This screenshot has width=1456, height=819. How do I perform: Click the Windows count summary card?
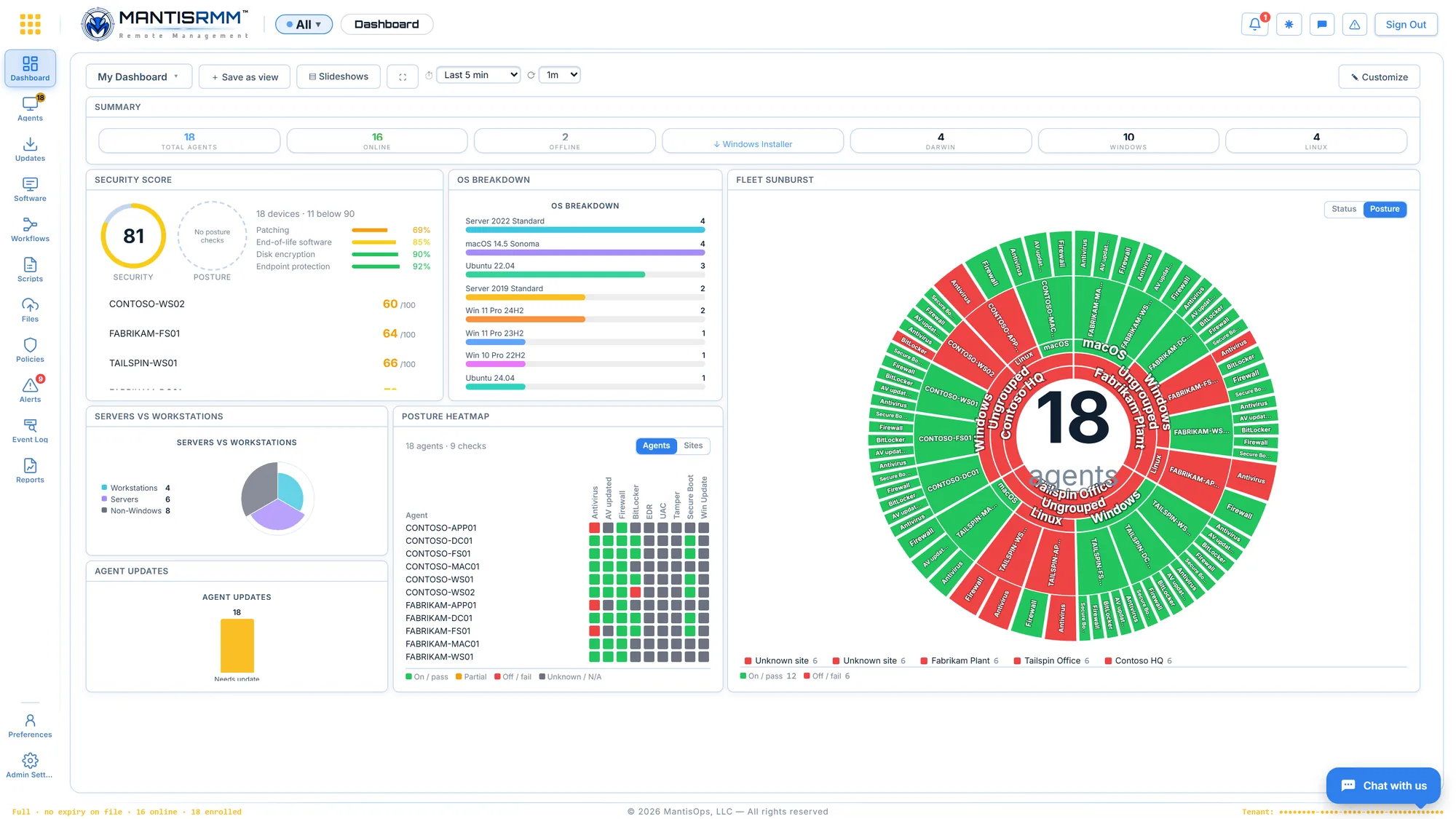coord(1128,141)
